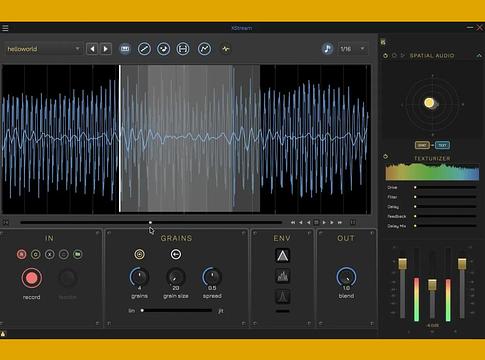The height and width of the screenshot is (360, 485).
Task: Click the dimmed knob next to record
Action: click(x=68, y=278)
